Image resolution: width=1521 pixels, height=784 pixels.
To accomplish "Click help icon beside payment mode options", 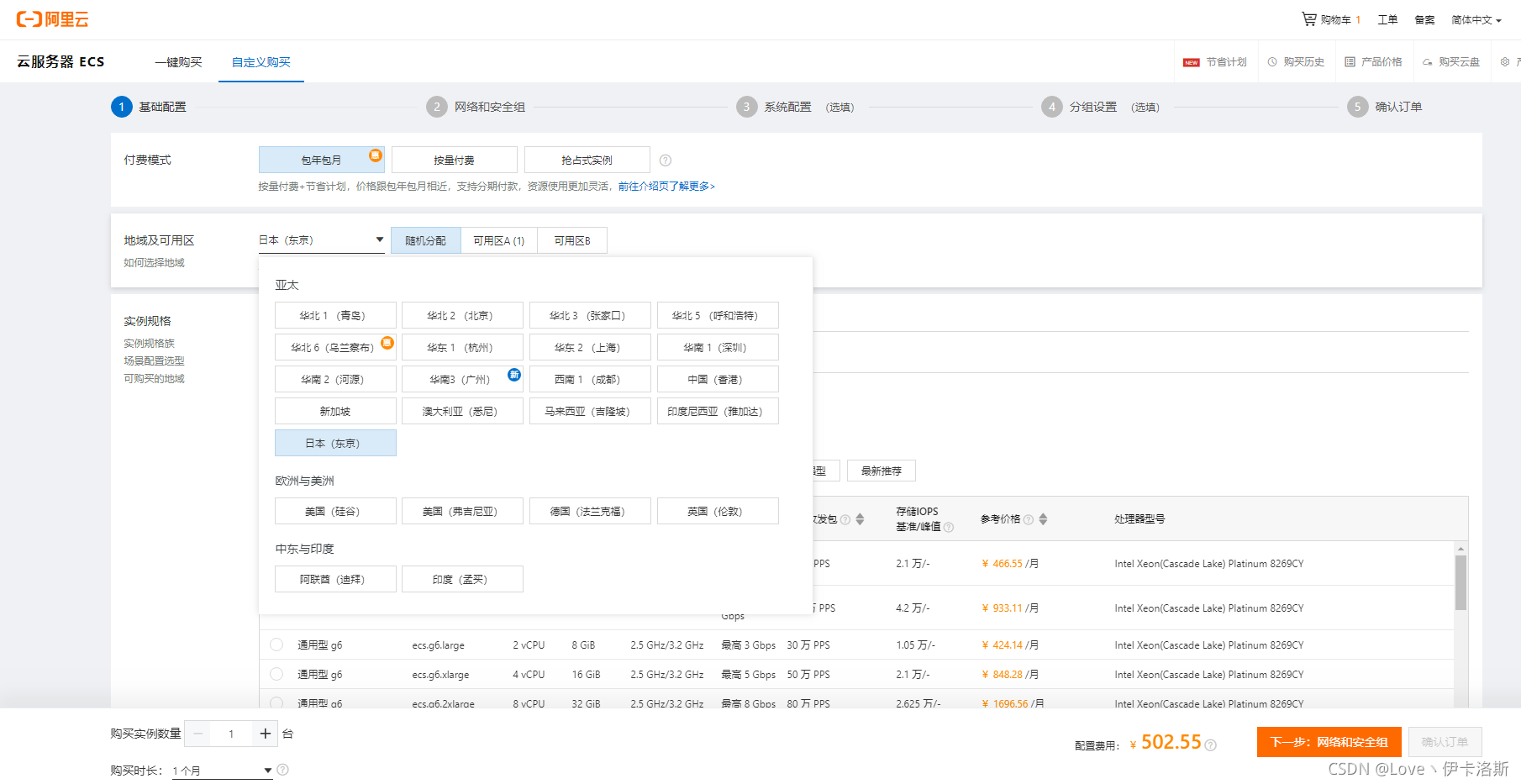I will pos(665,160).
